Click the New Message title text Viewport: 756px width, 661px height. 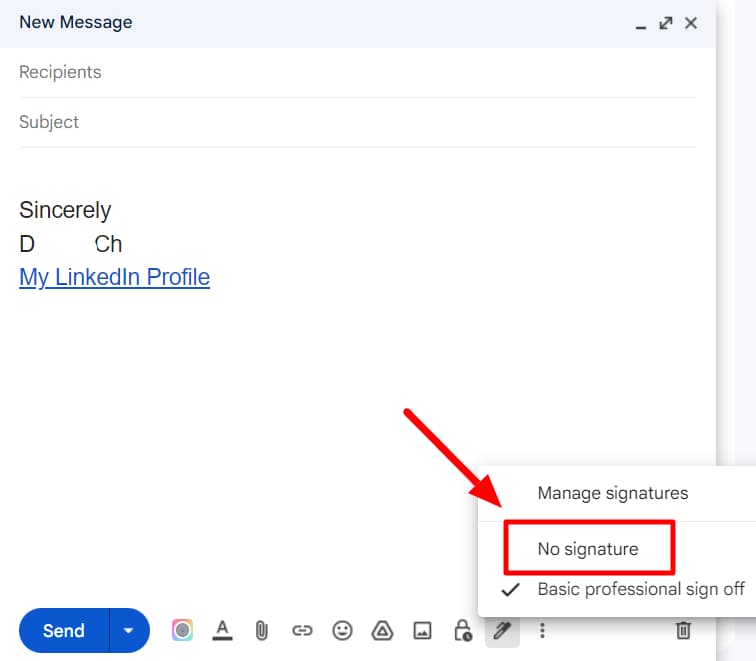pos(76,23)
